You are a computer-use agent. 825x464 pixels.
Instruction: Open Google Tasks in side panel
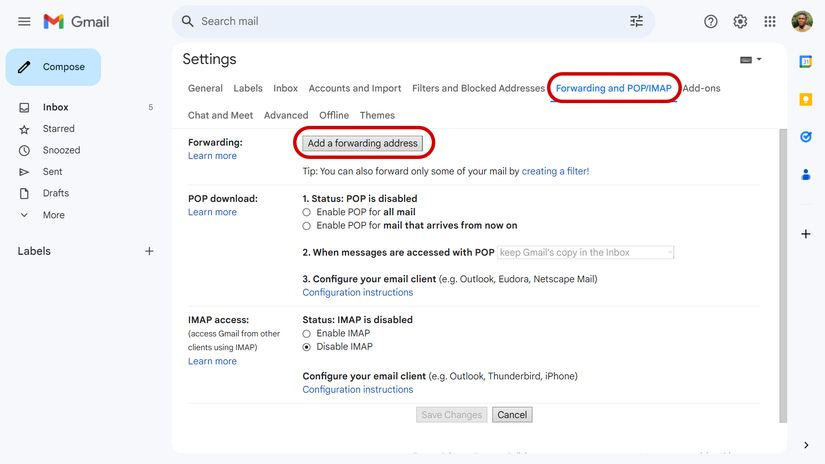coord(806,137)
